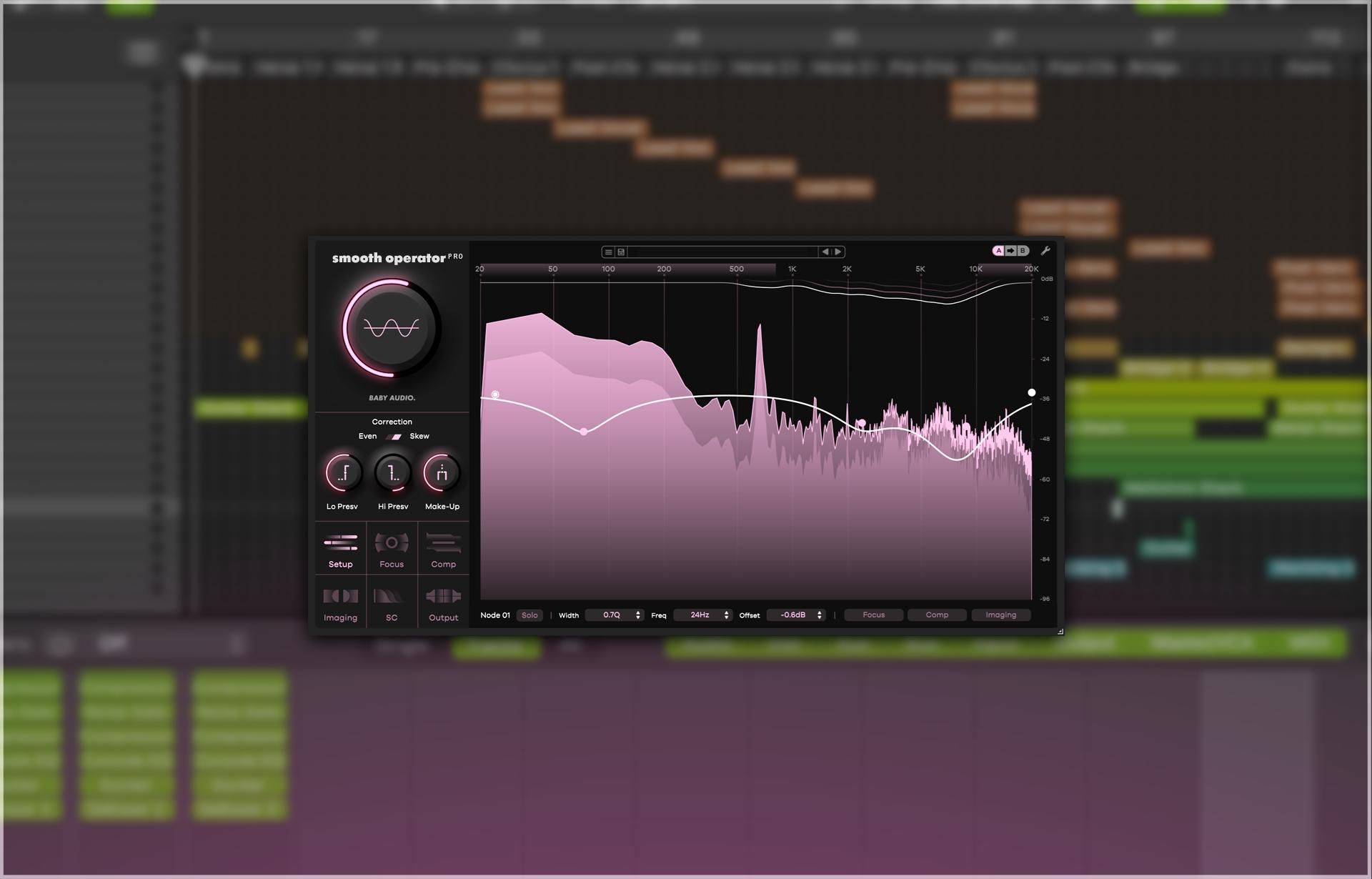1372x879 pixels.
Task: Open the Focus panel in sidebar
Action: (392, 549)
